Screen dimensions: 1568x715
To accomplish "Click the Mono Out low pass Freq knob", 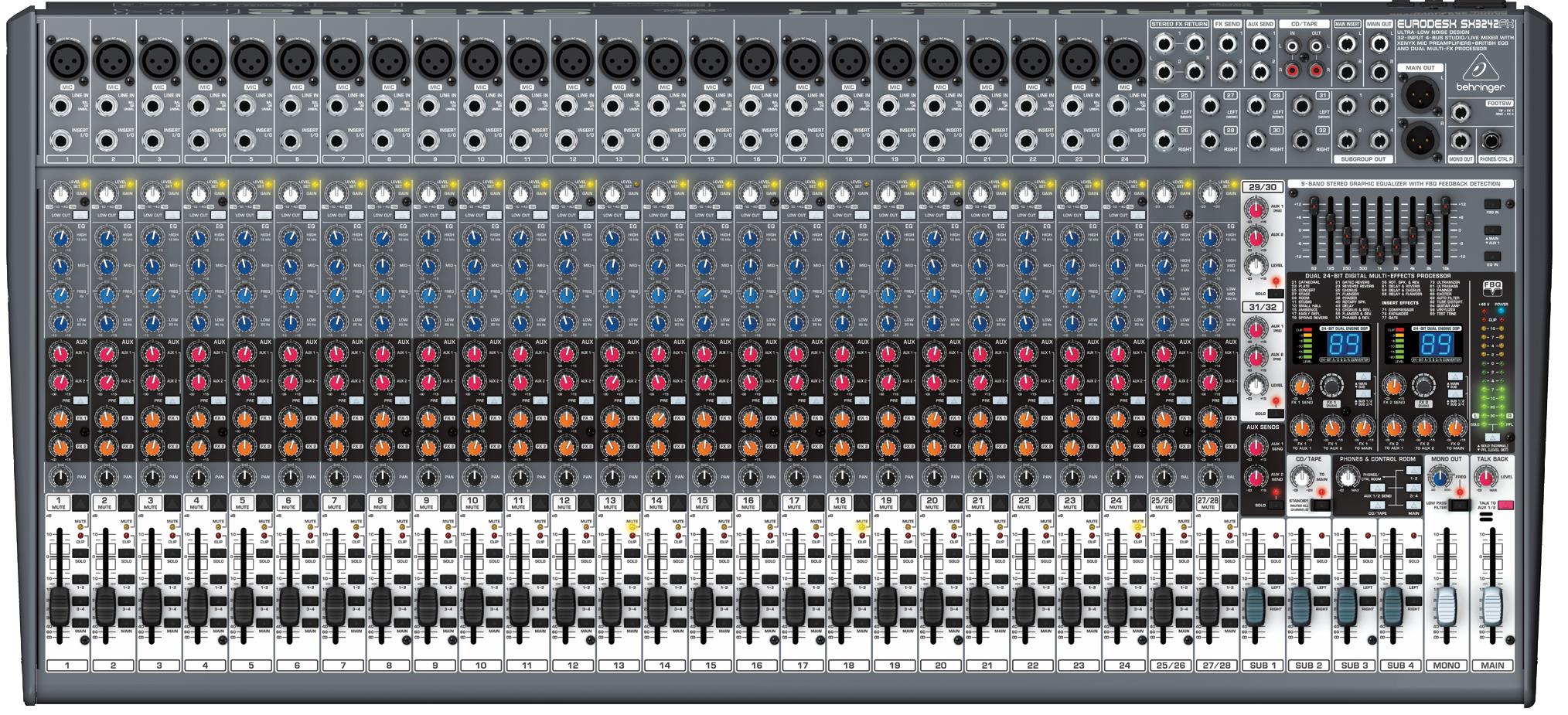I will [1440, 478].
